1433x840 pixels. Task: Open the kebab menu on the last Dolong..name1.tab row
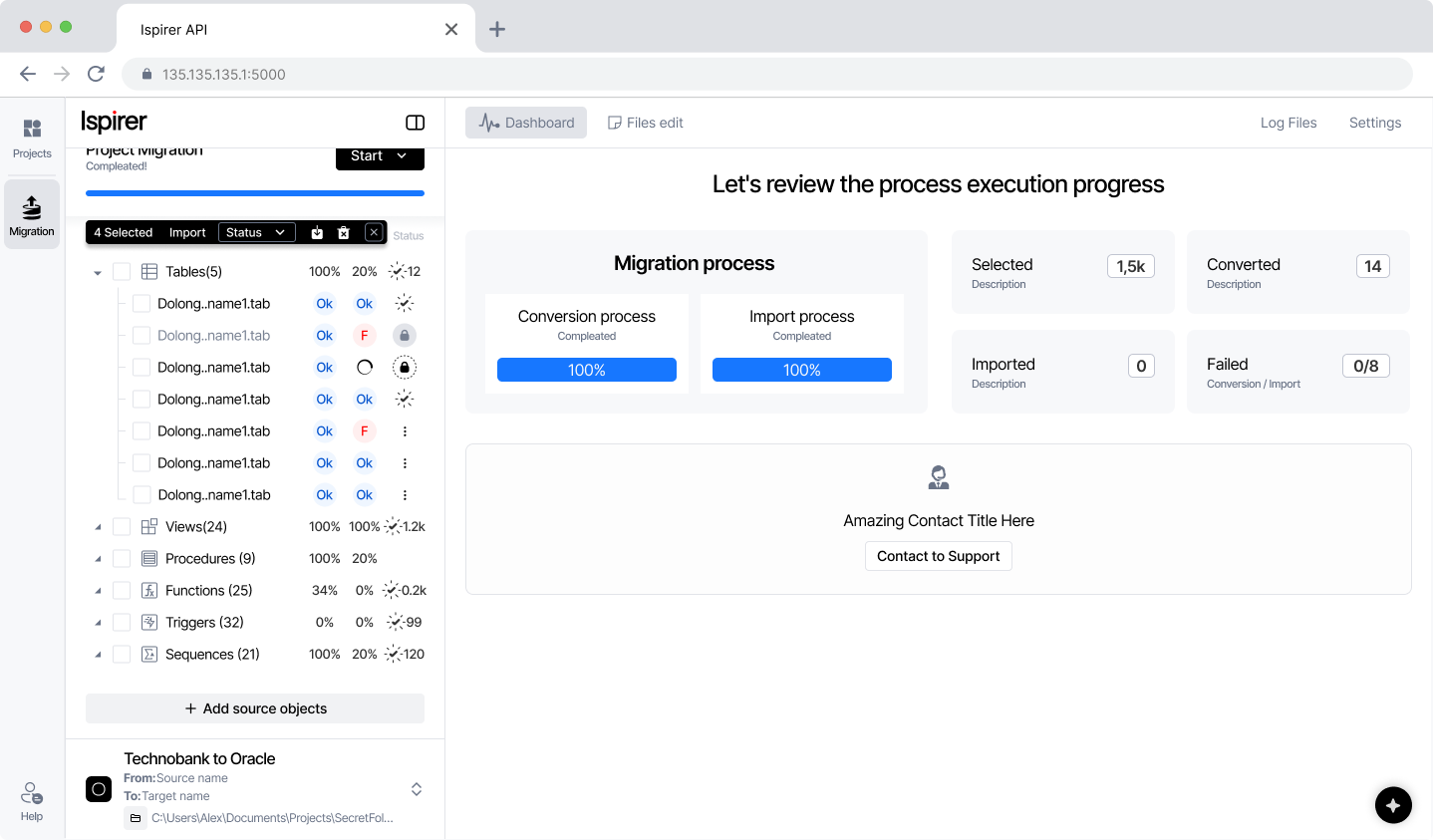[404, 494]
